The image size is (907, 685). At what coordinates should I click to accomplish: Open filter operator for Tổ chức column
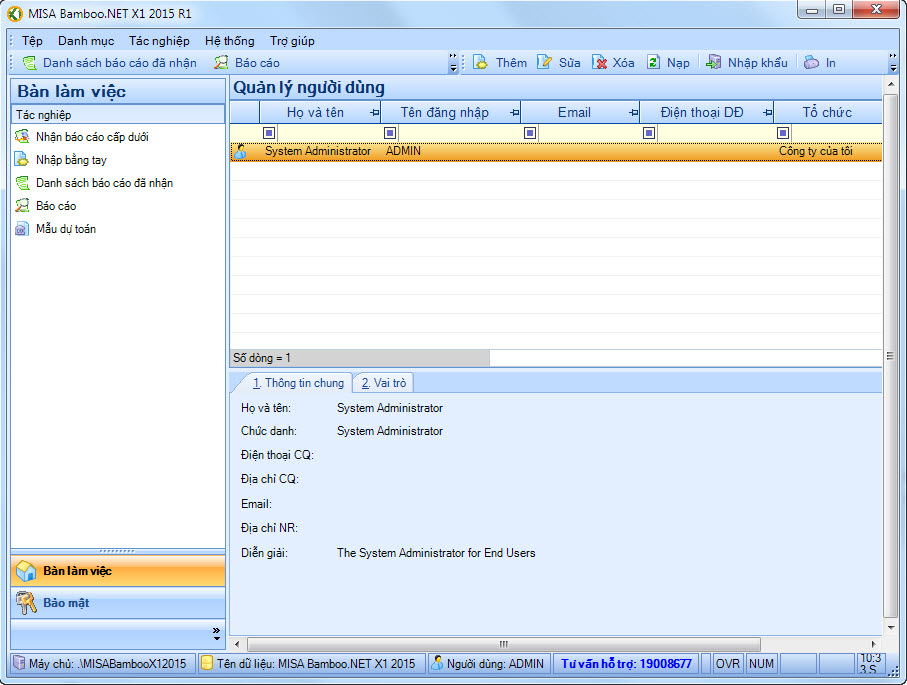(x=783, y=133)
